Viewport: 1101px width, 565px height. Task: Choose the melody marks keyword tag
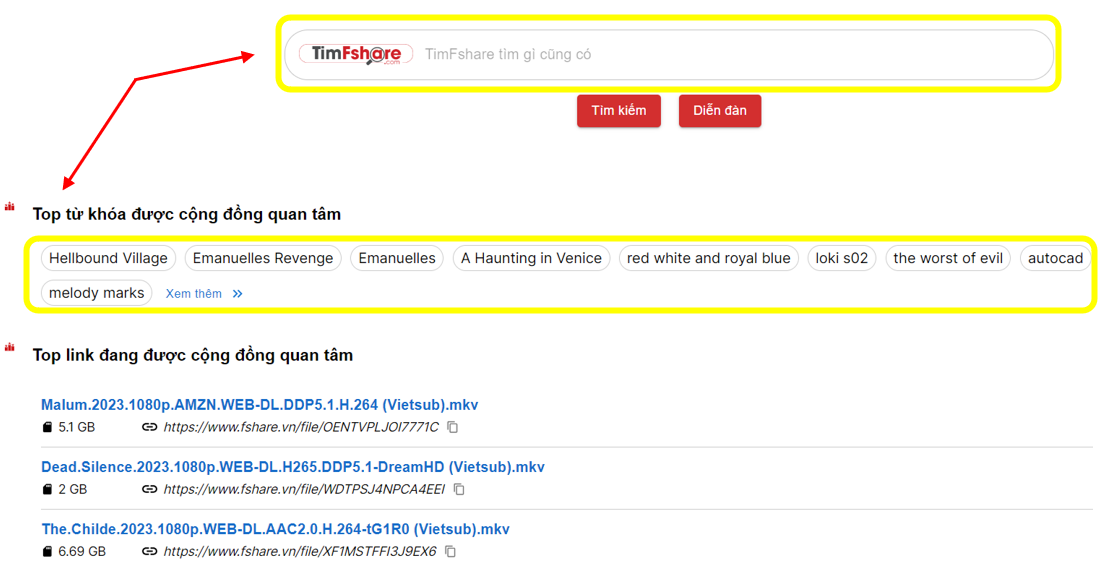pos(97,293)
